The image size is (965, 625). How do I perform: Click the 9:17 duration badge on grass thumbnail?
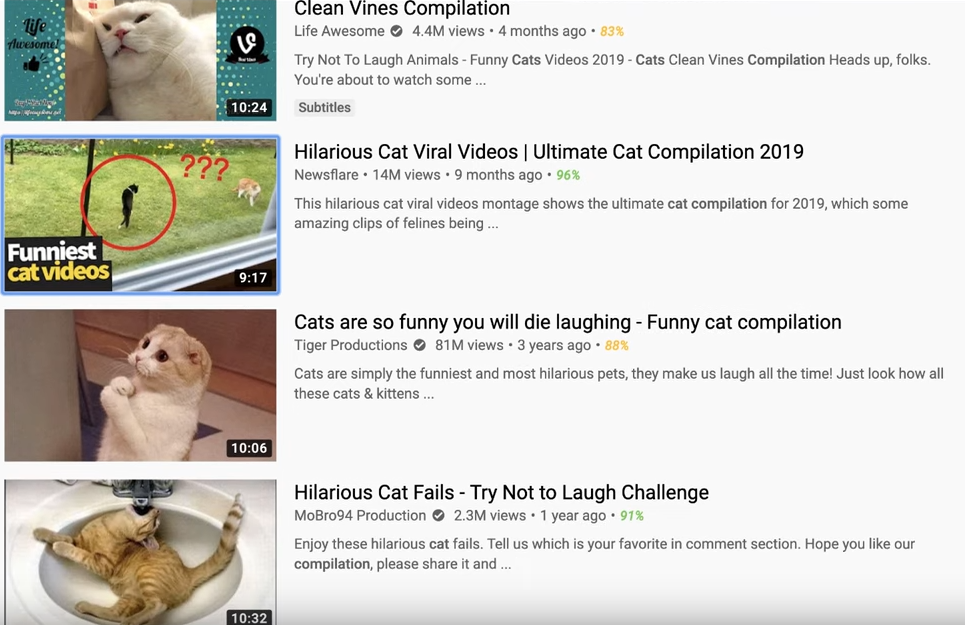point(253,277)
